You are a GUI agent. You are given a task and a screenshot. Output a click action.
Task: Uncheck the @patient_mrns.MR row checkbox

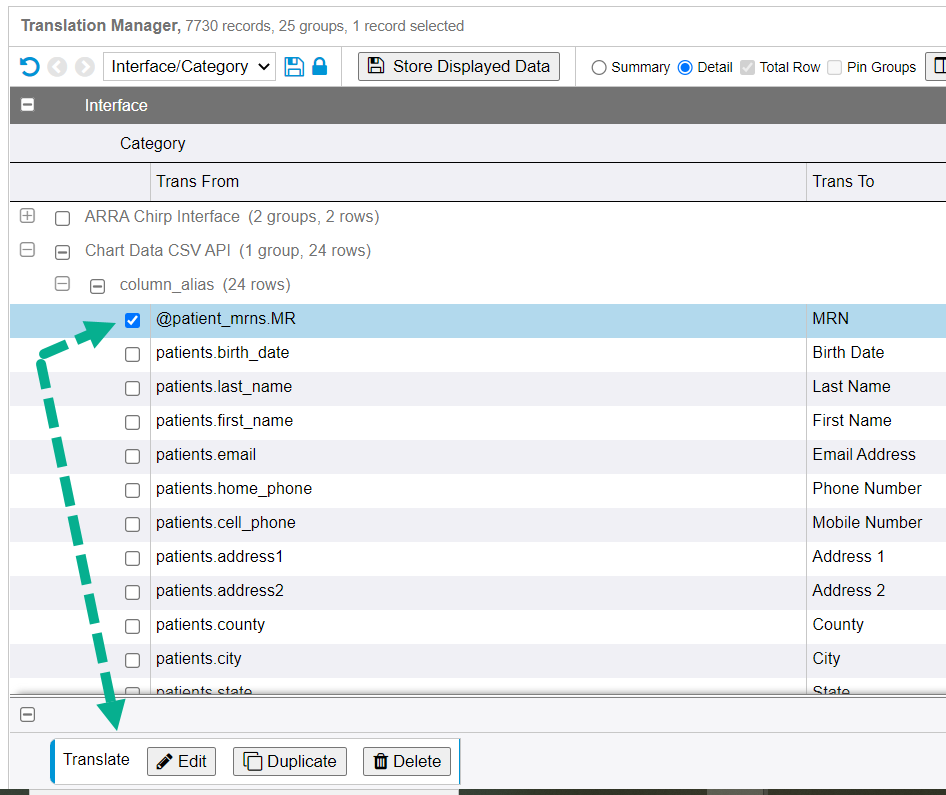pos(132,321)
